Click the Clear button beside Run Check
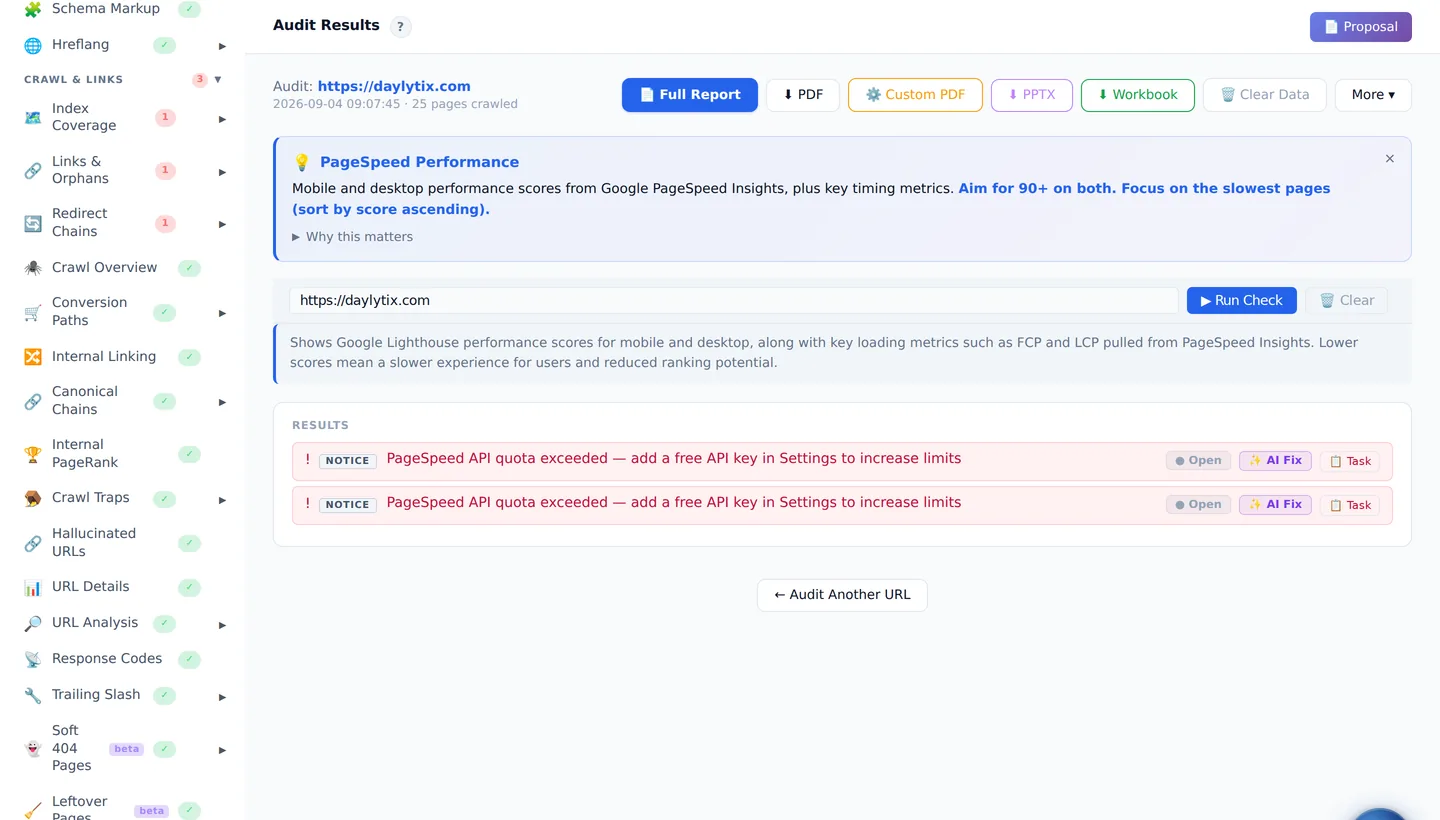 pyautogui.click(x=1346, y=301)
